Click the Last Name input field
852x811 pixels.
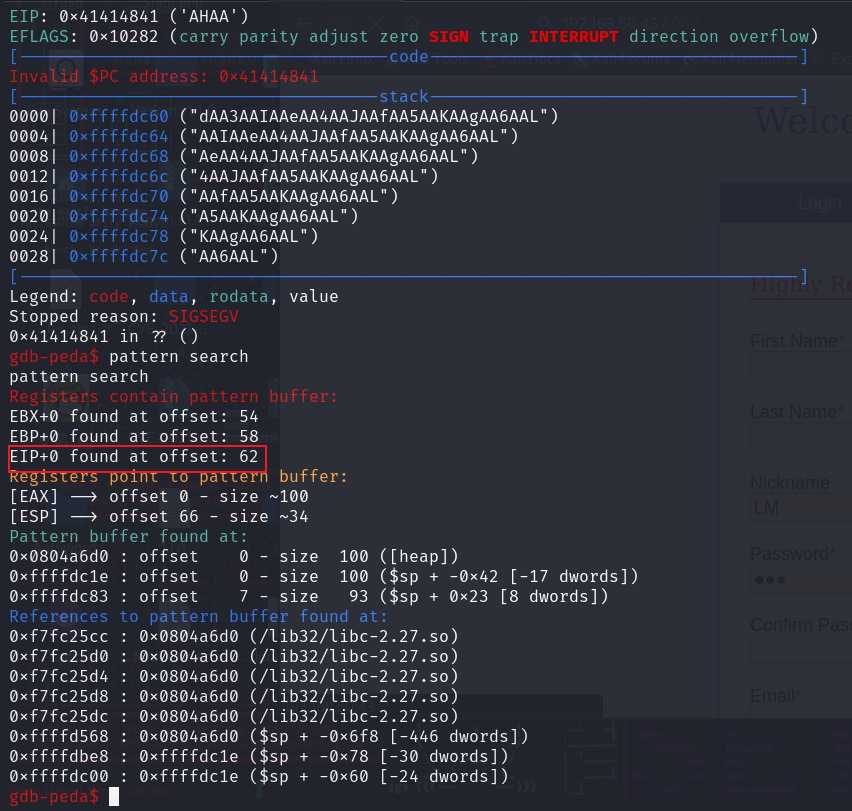point(801,436)
